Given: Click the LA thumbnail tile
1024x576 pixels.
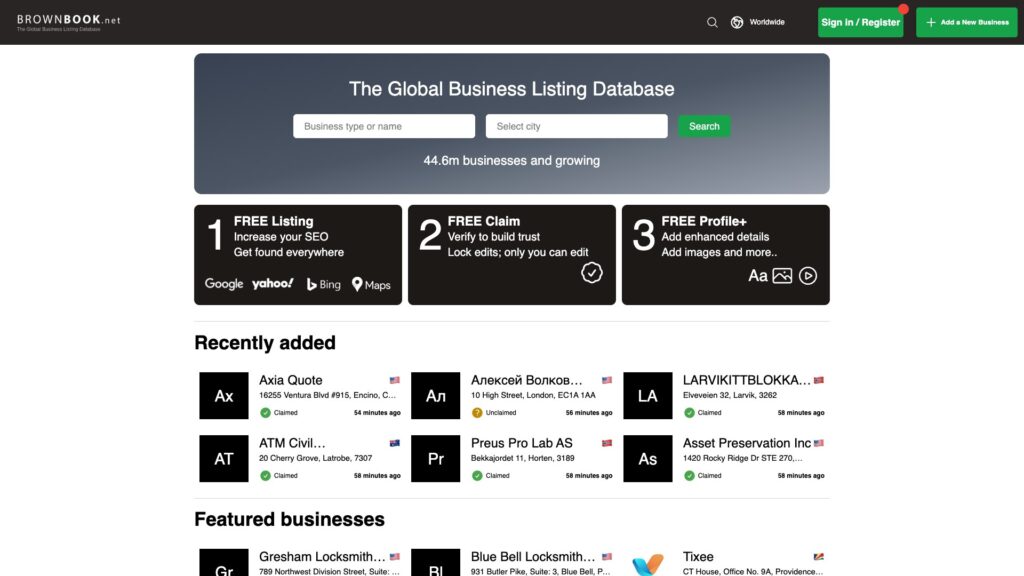Looking at the screenshot, I should (647, 396).
